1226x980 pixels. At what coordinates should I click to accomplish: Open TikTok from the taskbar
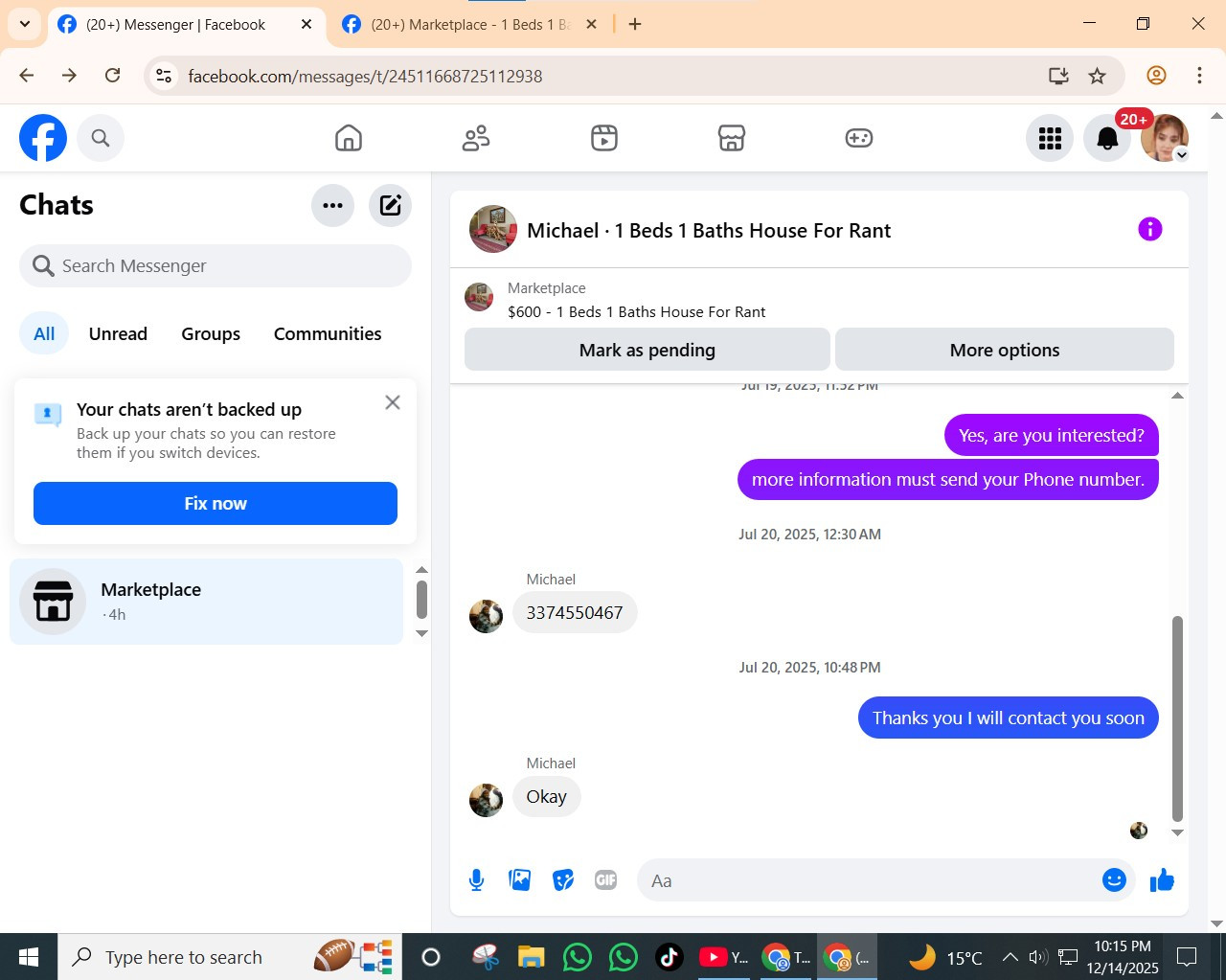click(669, 956)
